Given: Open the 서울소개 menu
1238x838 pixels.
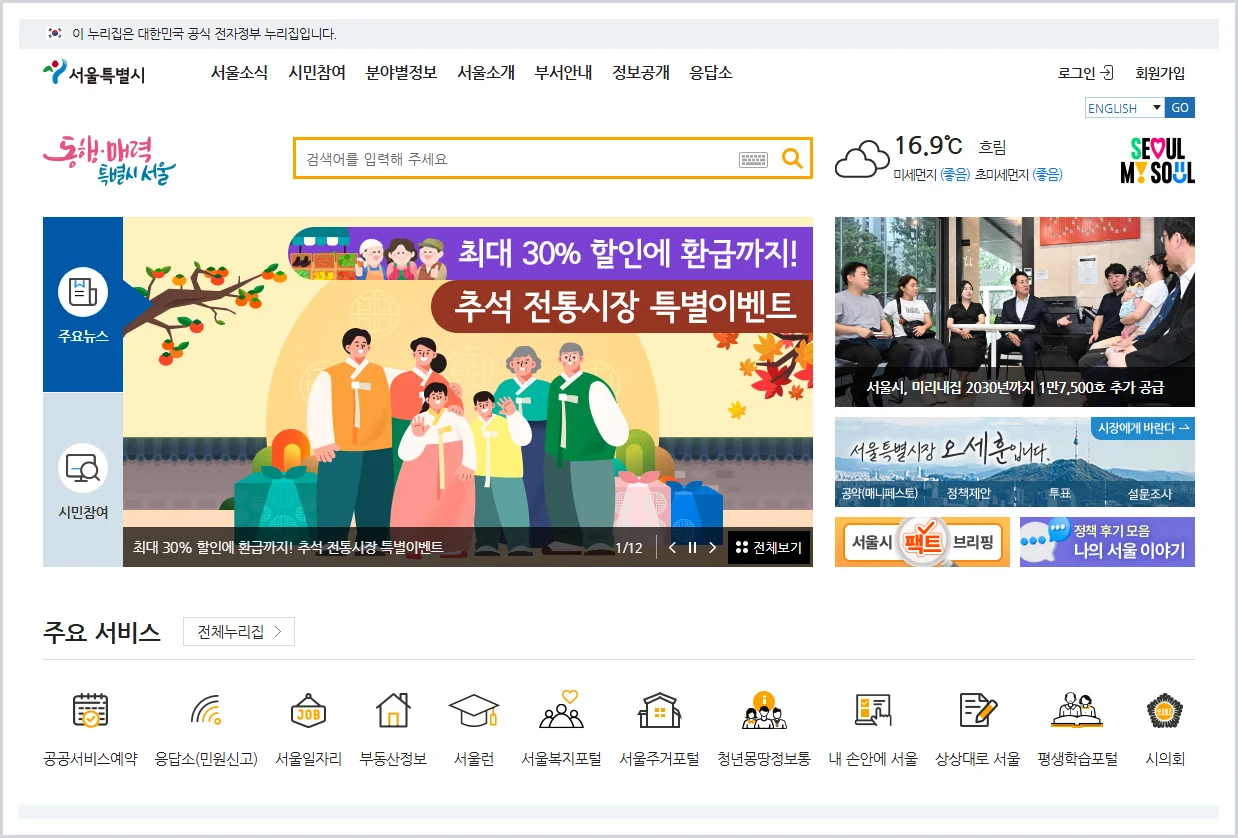Looking at the screenshot, I should point(486,72).
